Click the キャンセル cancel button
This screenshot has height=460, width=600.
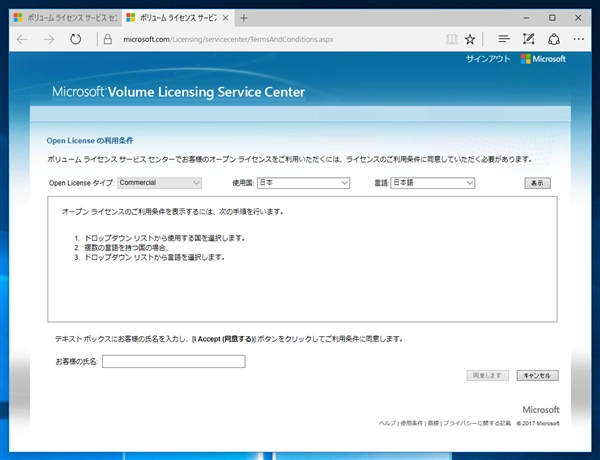coord(537,375)
